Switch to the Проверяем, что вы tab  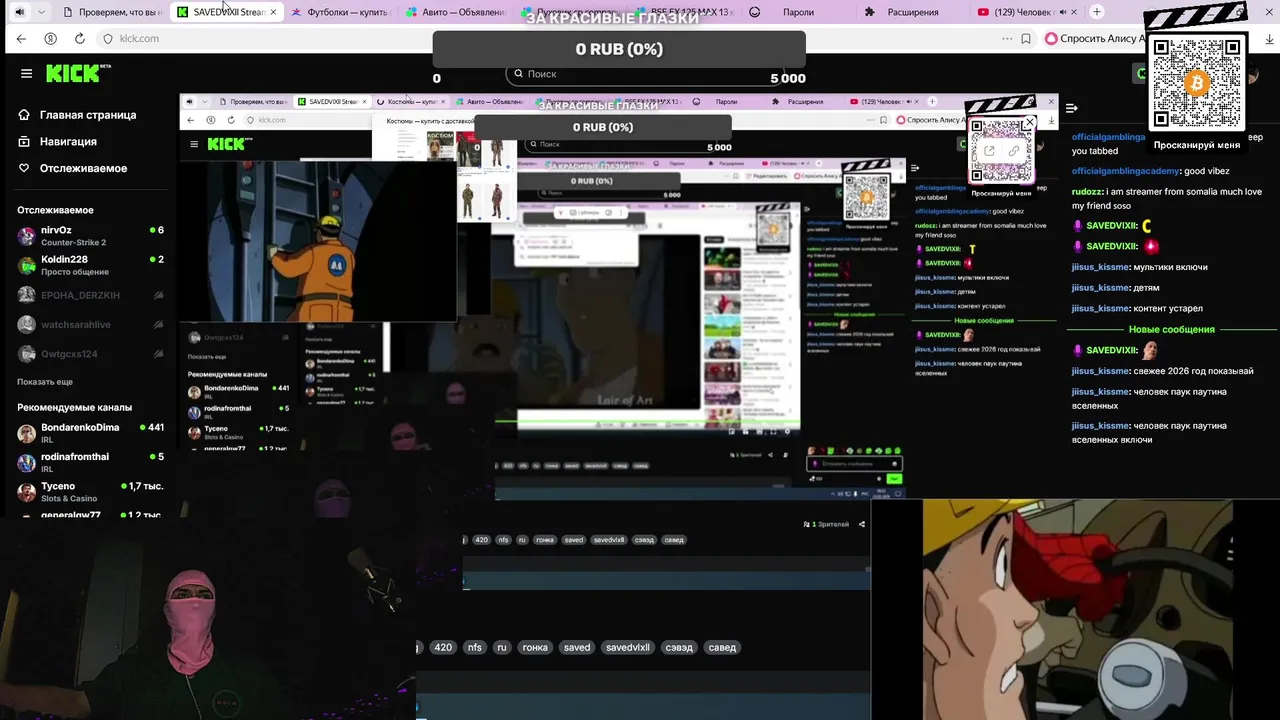click(111, 12)
